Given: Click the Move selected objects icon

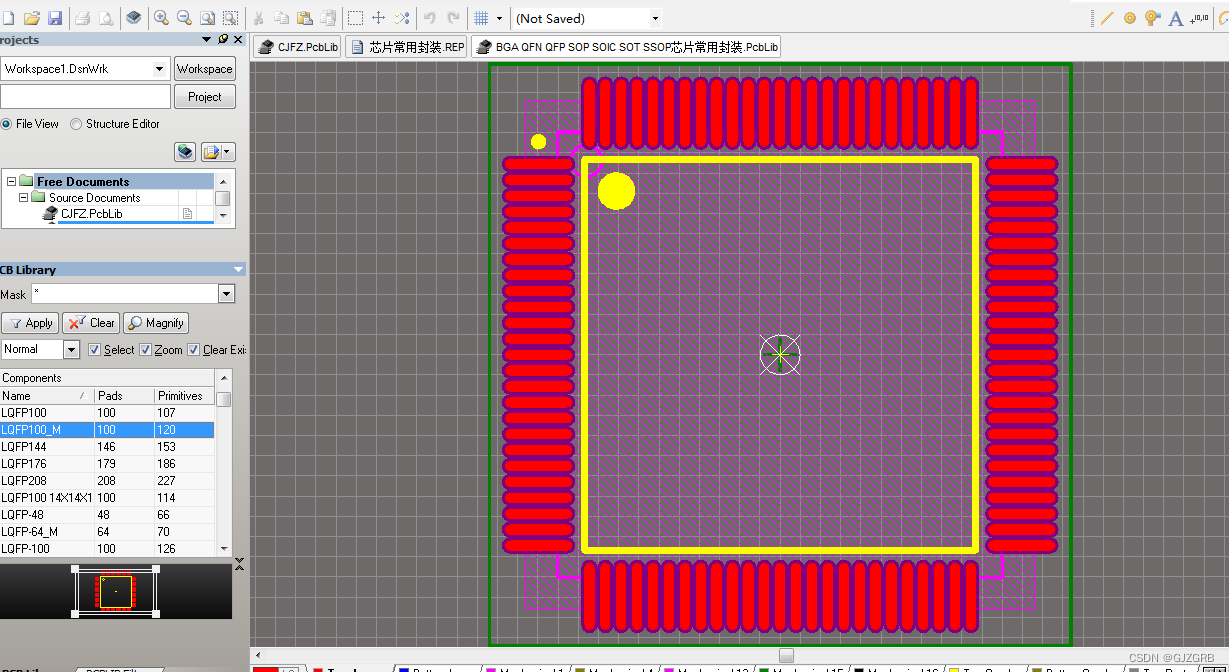Looking at the screenshot, I should click(378, 17).
